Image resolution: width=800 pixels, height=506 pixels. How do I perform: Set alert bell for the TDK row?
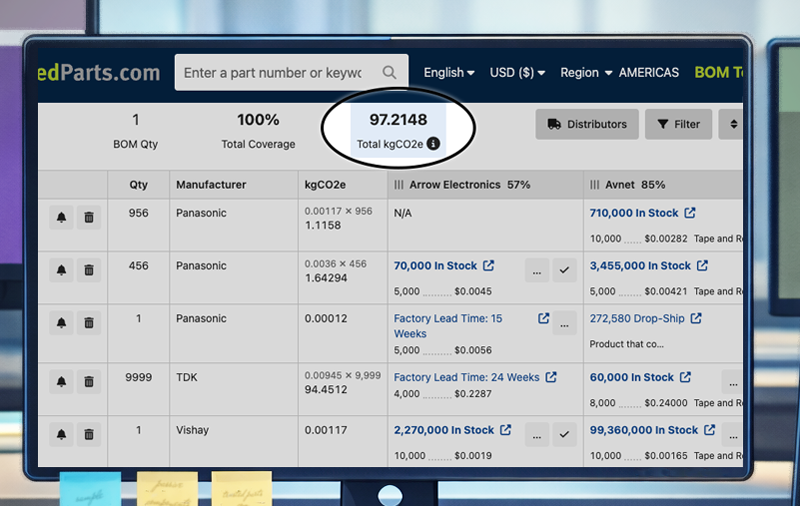point(61,382)
